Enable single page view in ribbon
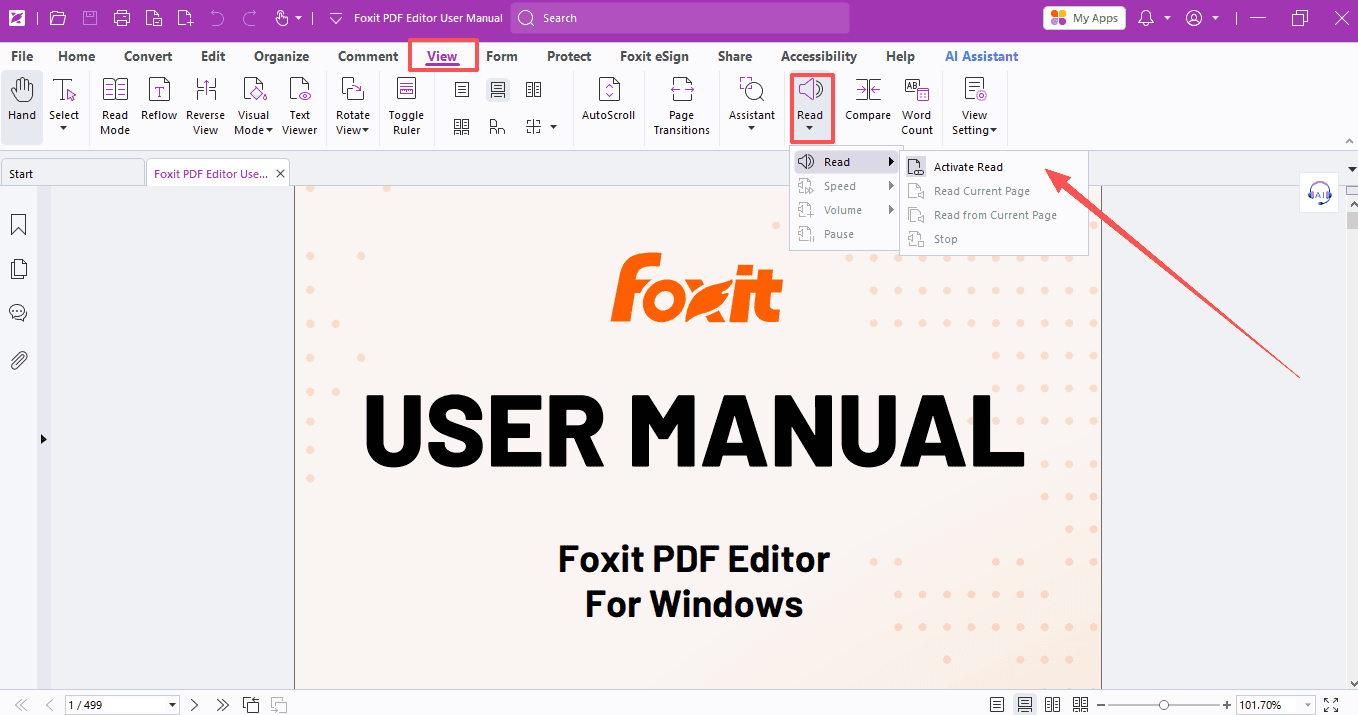Screen dimensions: 1358x715 [x=461, y=90]
